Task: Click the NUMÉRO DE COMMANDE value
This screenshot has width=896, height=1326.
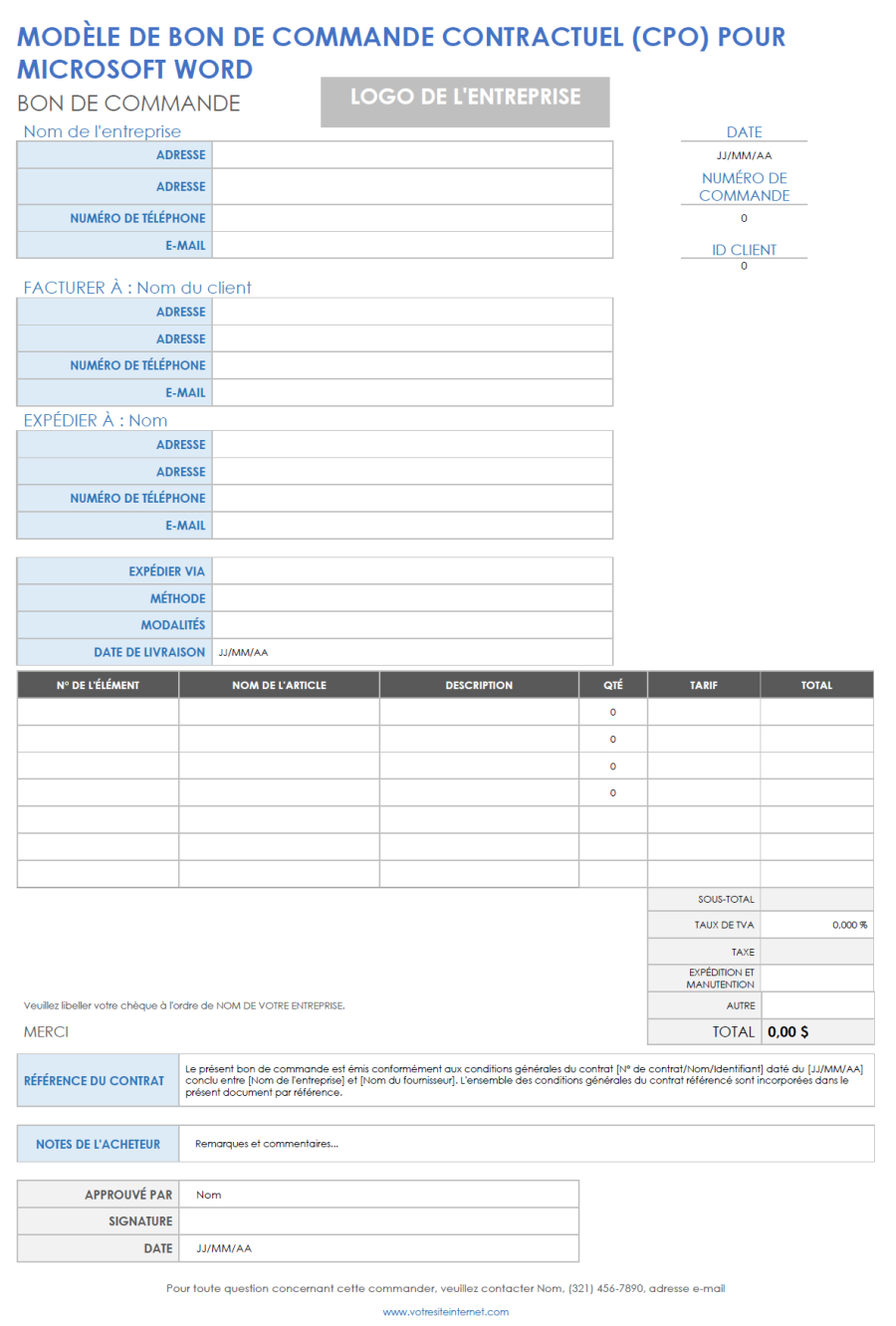Action: coord(744,219)
